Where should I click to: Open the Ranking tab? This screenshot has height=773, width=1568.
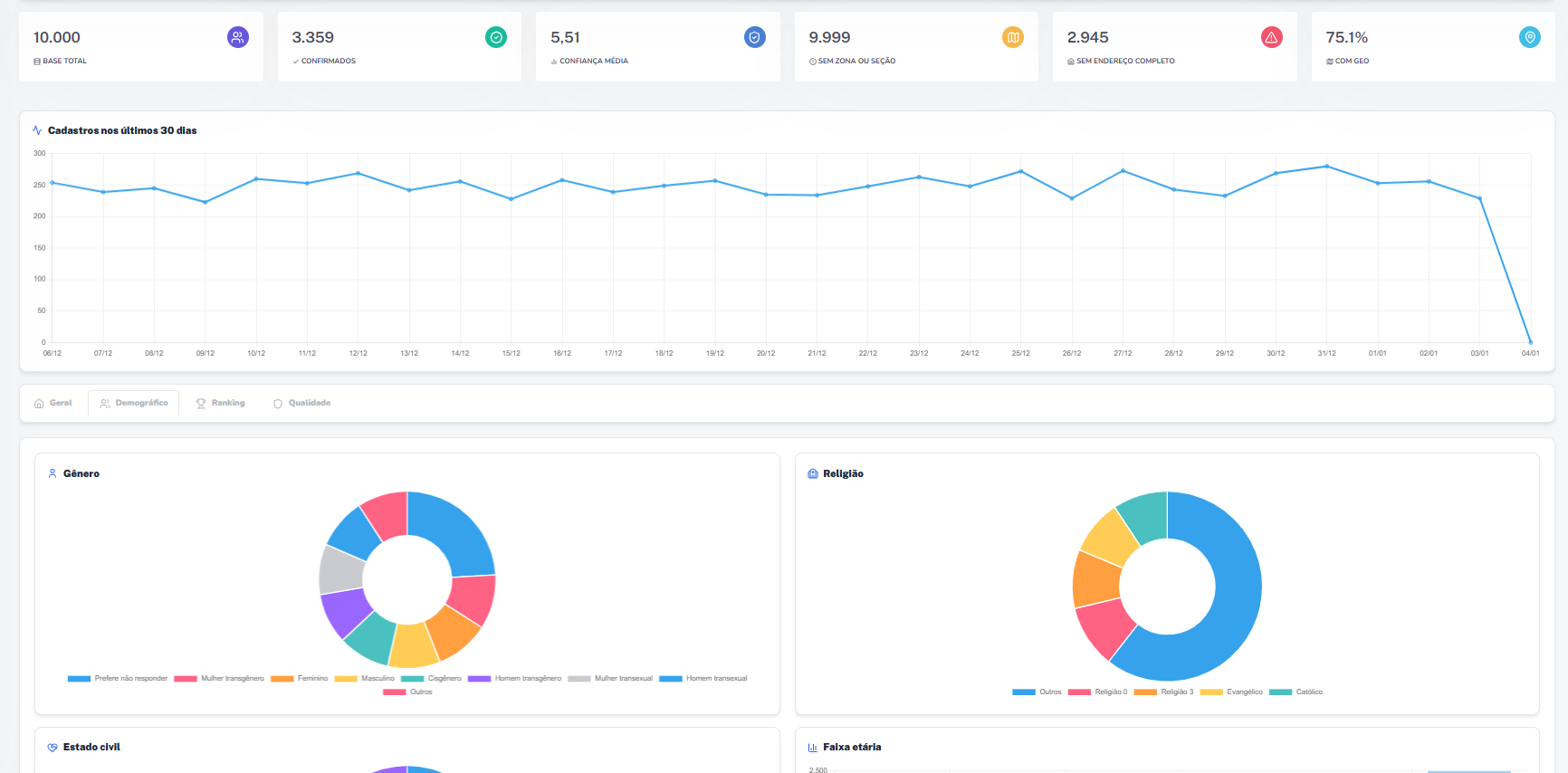pyautogui.click(x=221, y=403)
